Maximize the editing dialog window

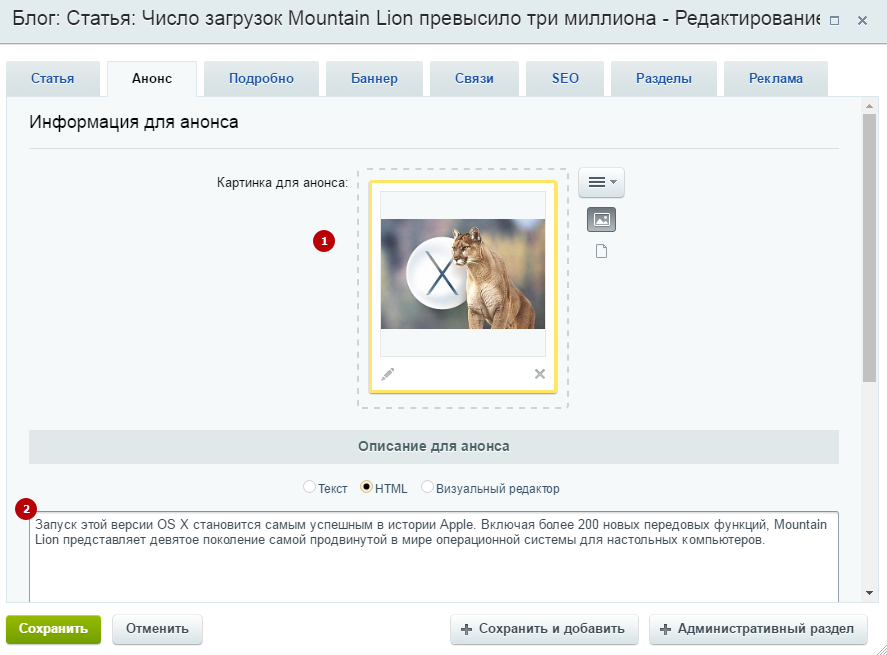click(x=834, y=20)
